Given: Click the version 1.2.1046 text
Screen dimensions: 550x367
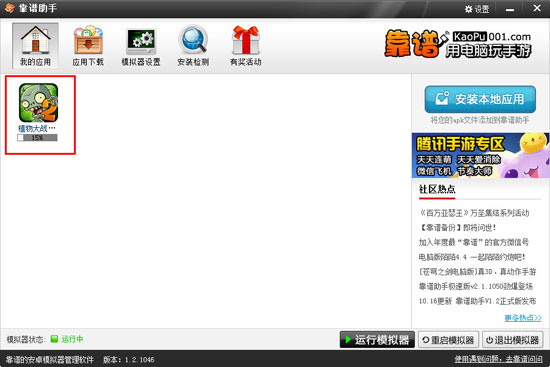Looking at the screenshot, I should [x=129, y=359].
